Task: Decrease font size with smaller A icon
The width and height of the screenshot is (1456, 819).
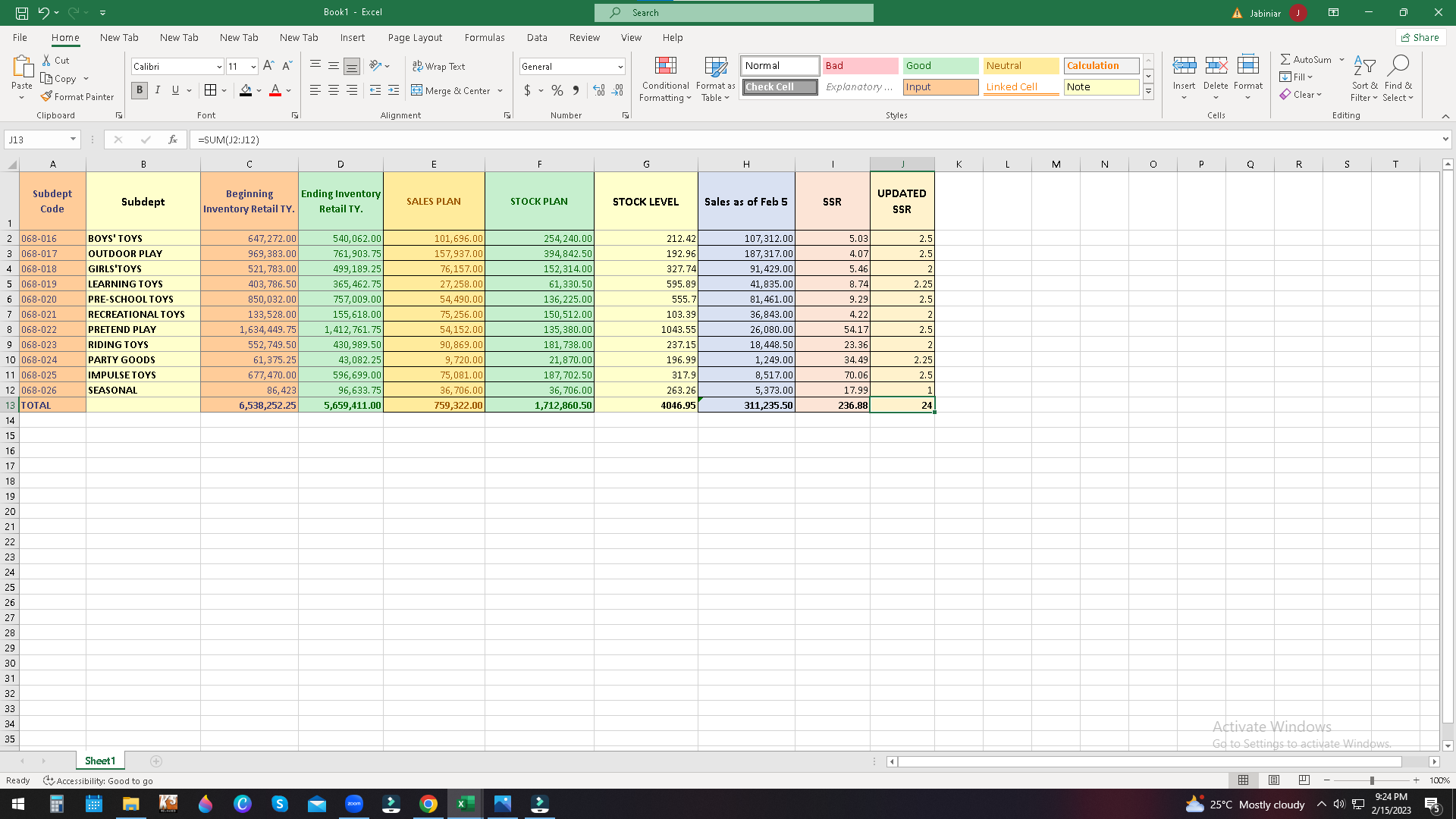Action: (287, 66)
